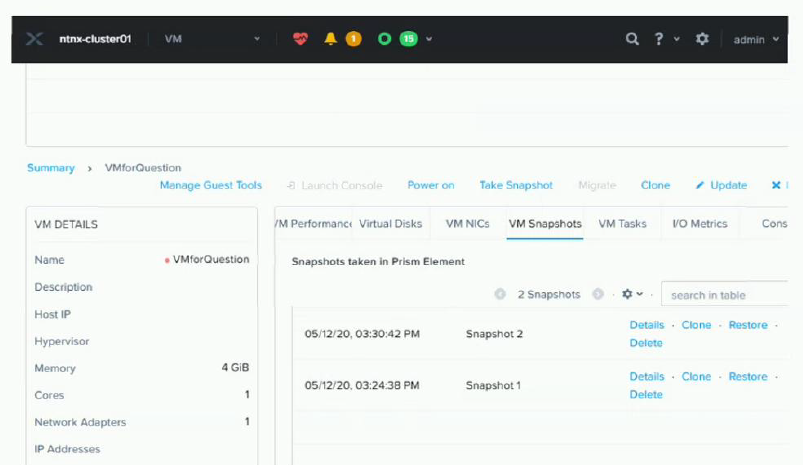Click the Summary breadcrumb link
The image size is (803, 465).
pyautogui.click(x=50, y=168)
